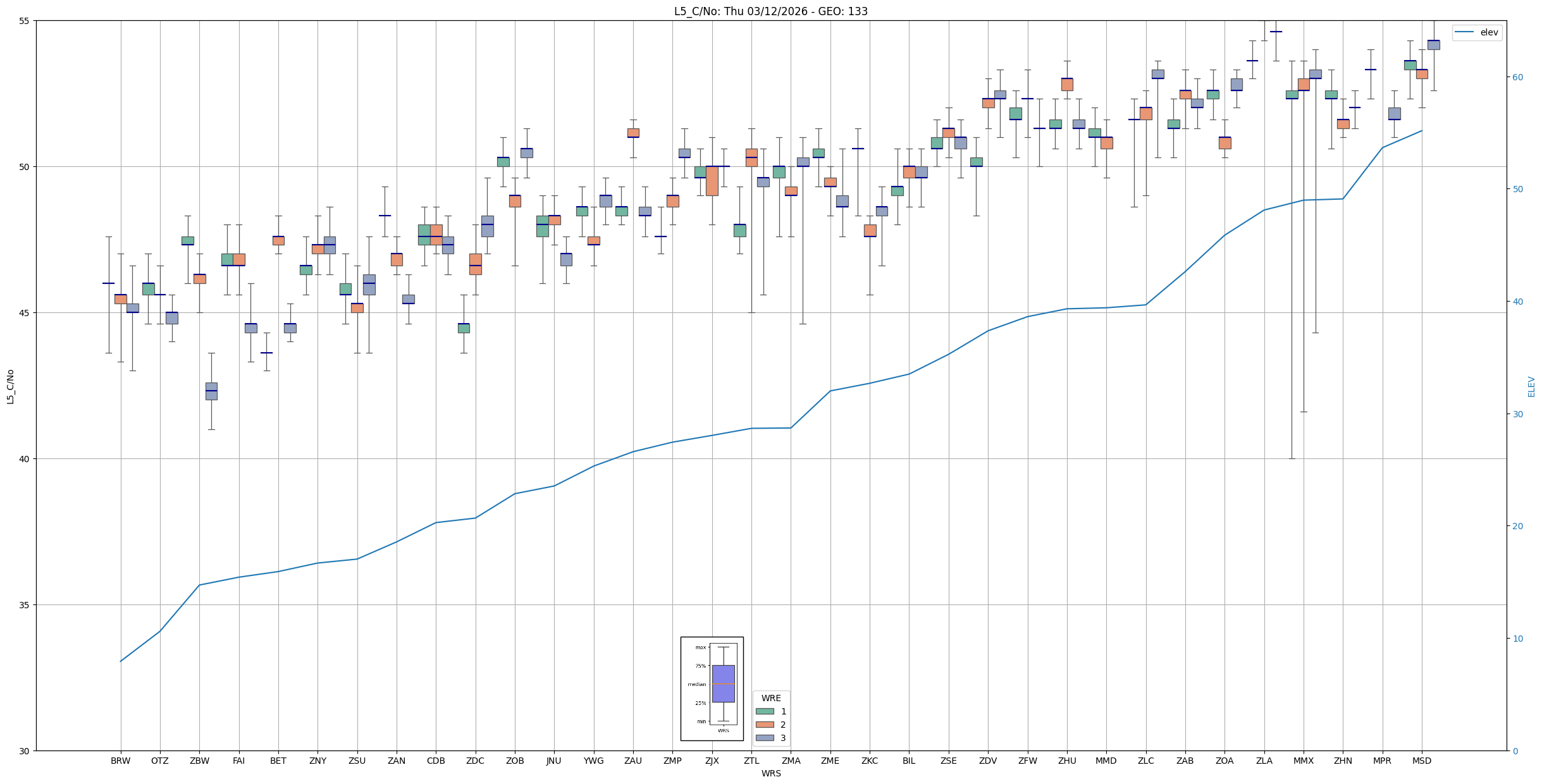This screenshot has width=1542, height=784.
Task: Click the MMX station tick label
Action: (x=1303, y=761)
